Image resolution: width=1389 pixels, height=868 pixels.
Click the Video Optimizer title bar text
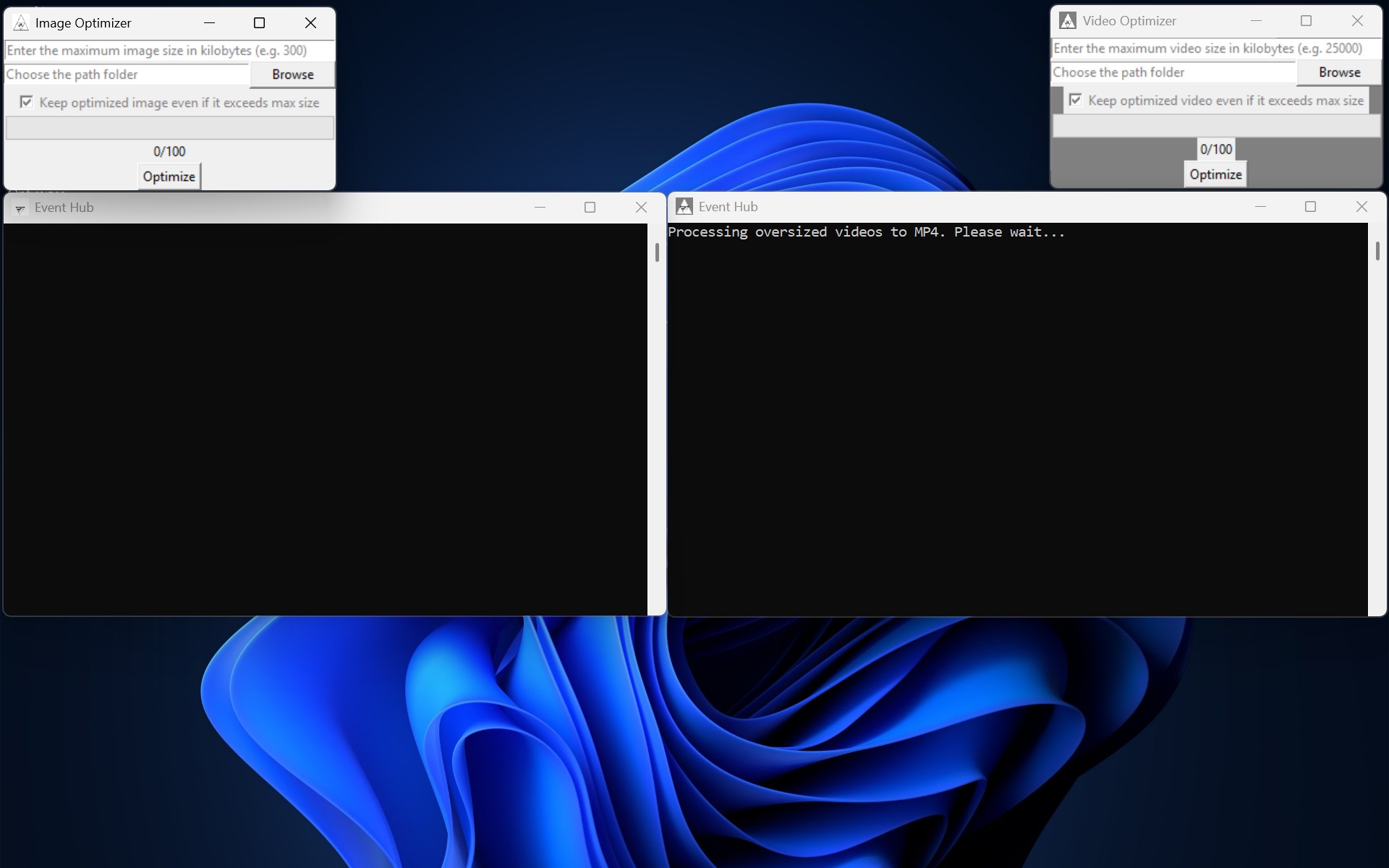[1129, 21]
